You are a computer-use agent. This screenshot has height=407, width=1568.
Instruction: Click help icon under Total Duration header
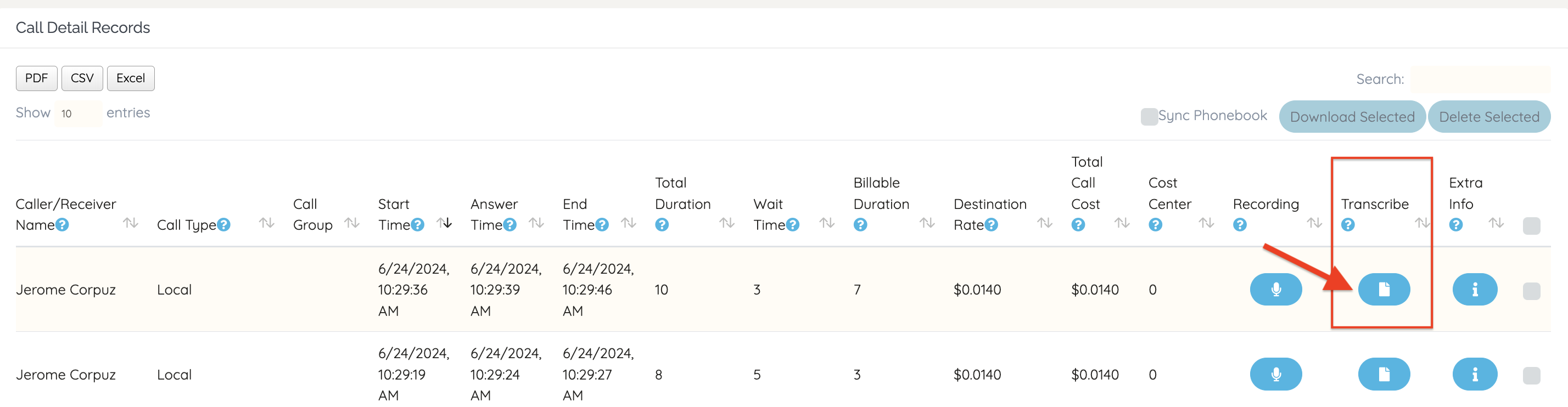click(662, 225)
